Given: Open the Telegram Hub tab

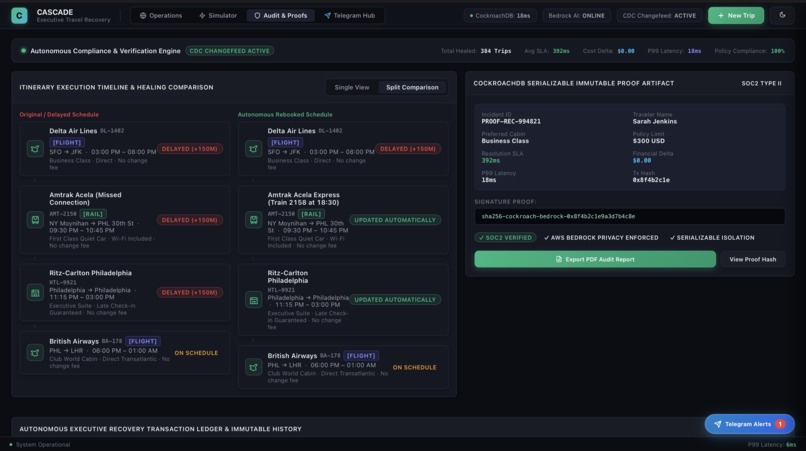Looking at the screenshot, I should click(350, 15).
